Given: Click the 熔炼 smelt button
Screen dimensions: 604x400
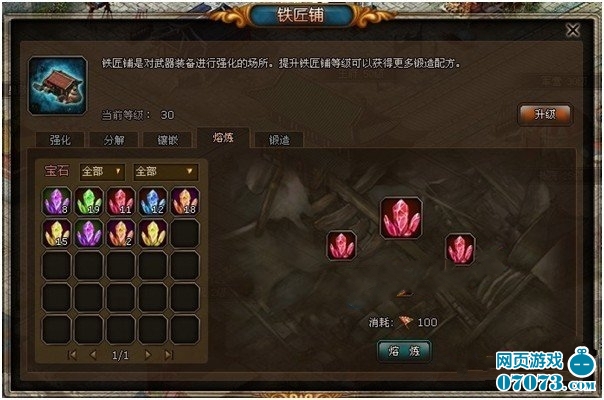Looking at the screenshot, I should click(x=404, y=351).
